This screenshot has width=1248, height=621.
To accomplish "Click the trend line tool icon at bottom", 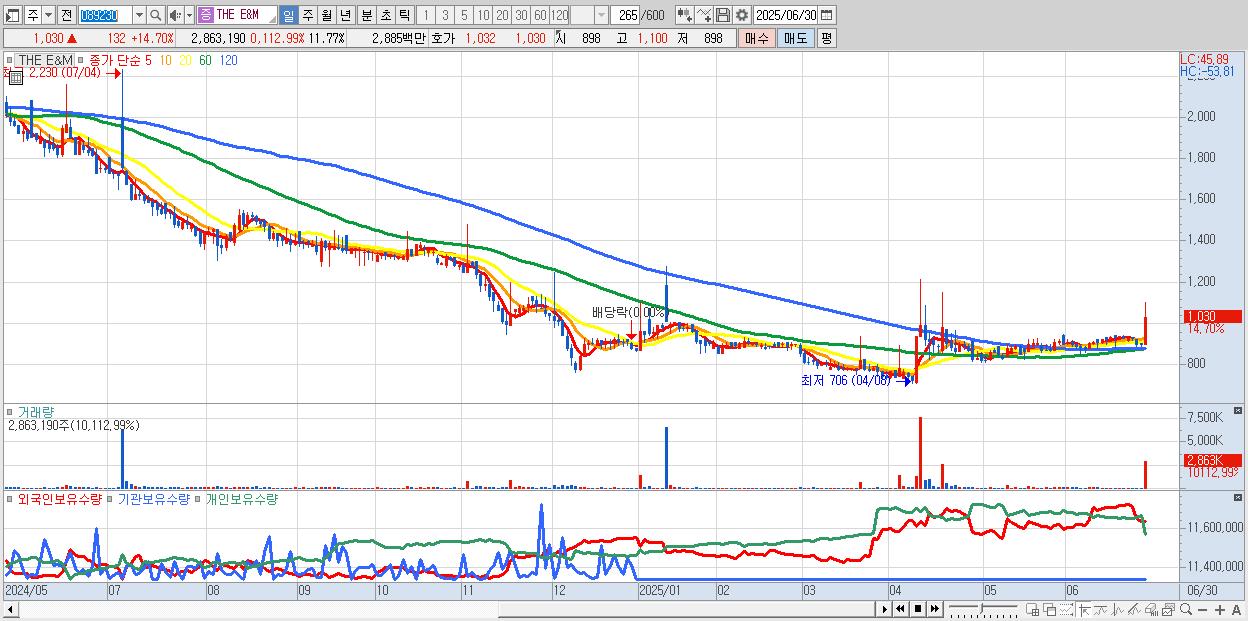I will pyautogui.click(x=1102, y=609).
